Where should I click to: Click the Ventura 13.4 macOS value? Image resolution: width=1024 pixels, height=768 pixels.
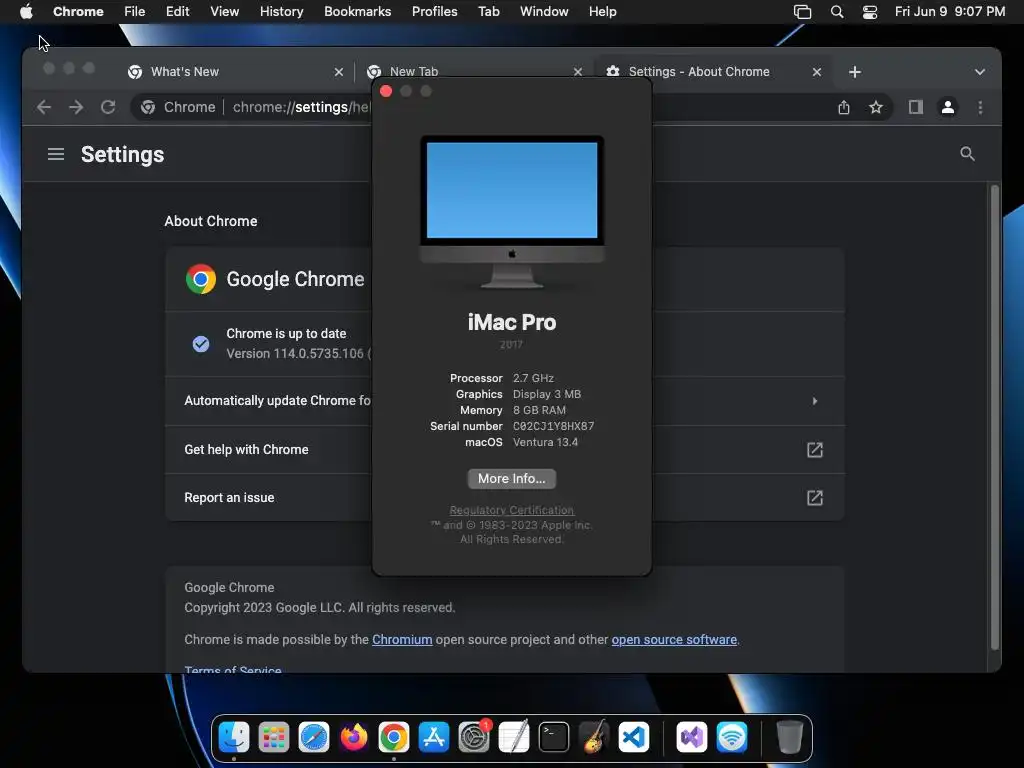545,442
